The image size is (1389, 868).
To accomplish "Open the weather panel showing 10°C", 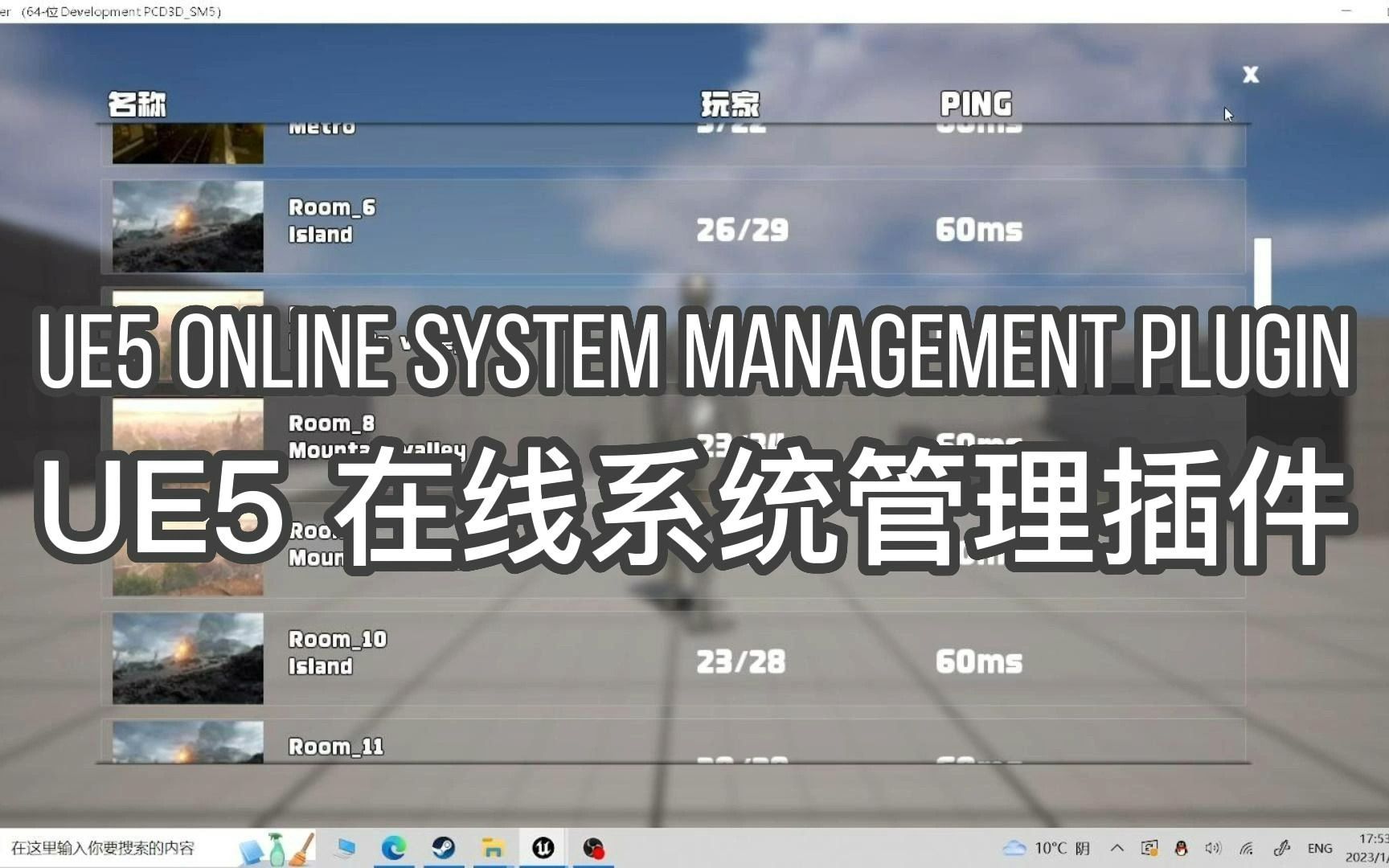I will pos(1041,848).
